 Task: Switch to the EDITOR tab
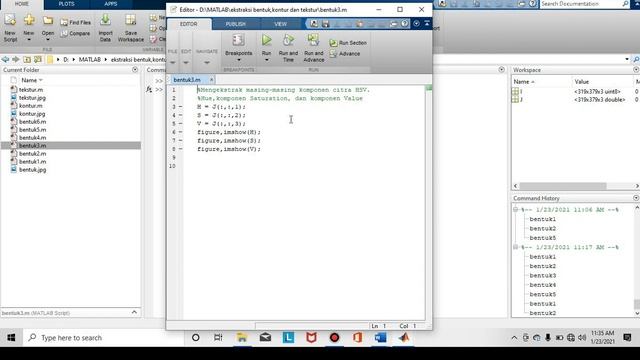coord(189,24)
